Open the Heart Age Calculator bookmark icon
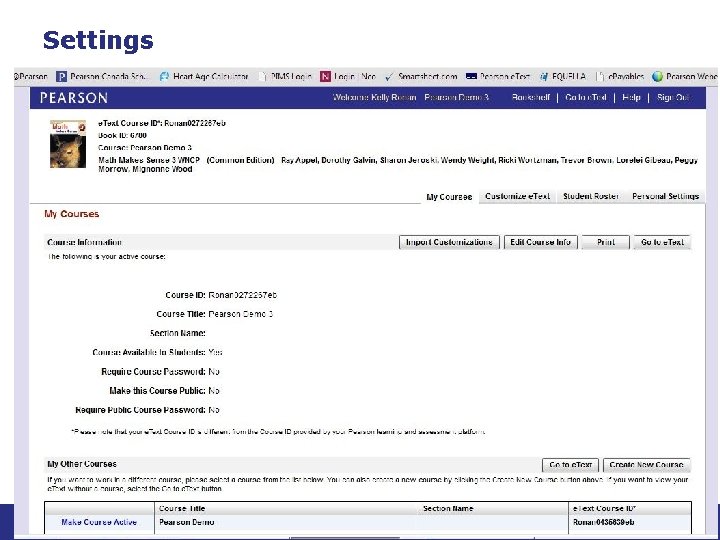 [x=164, y=76]
